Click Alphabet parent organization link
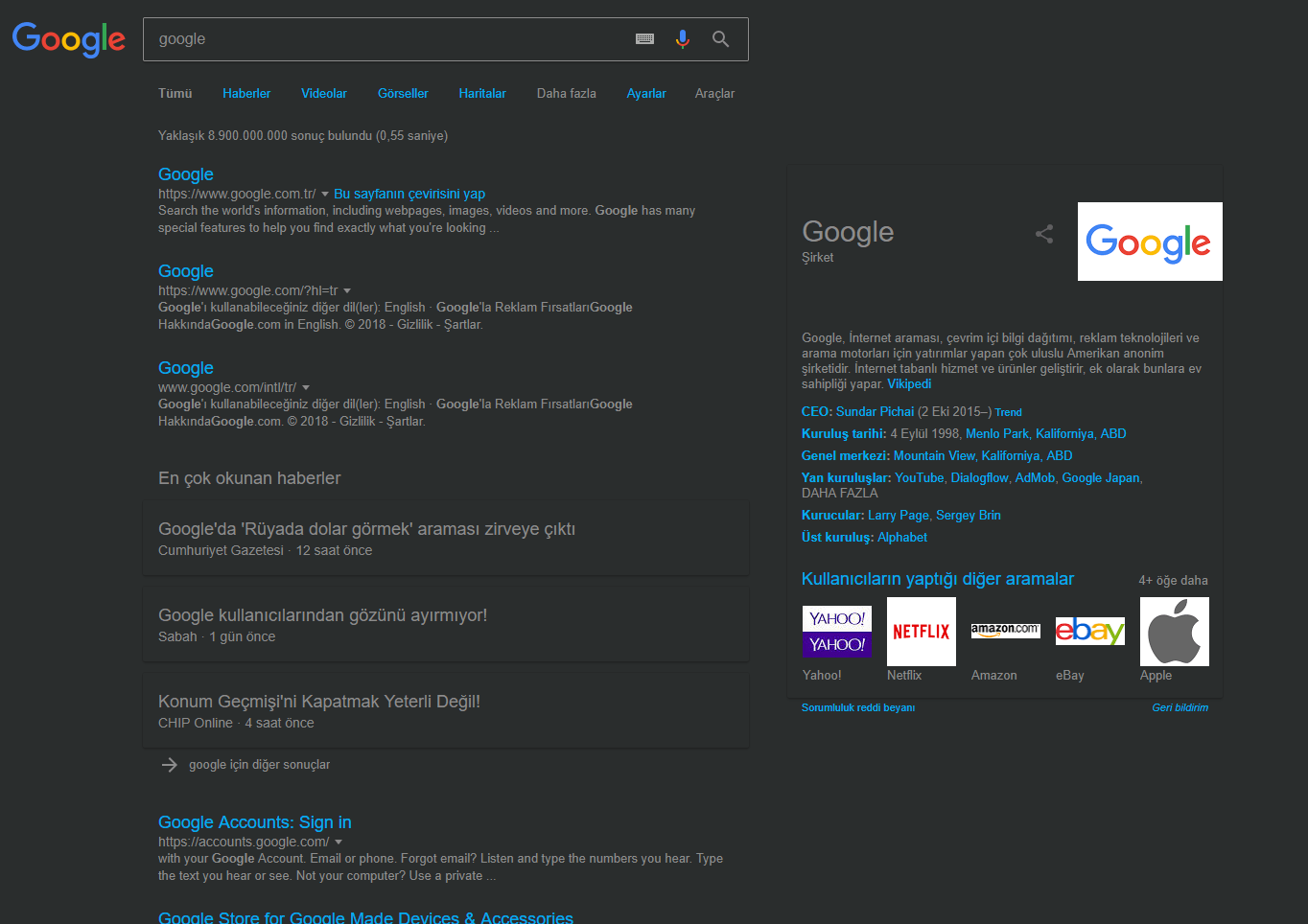 click(902, 538)
